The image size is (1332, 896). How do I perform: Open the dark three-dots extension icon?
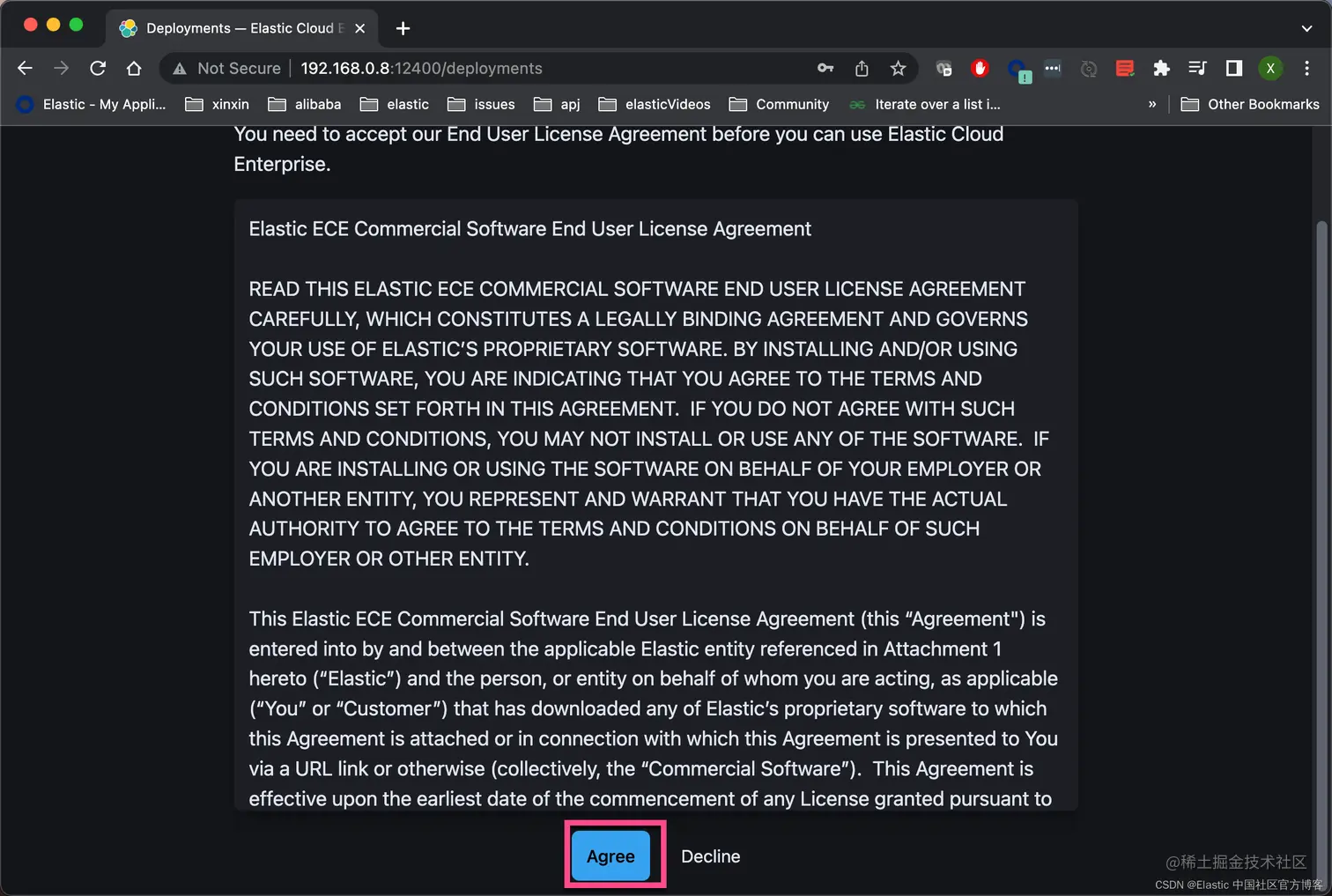pos(1053,68)
